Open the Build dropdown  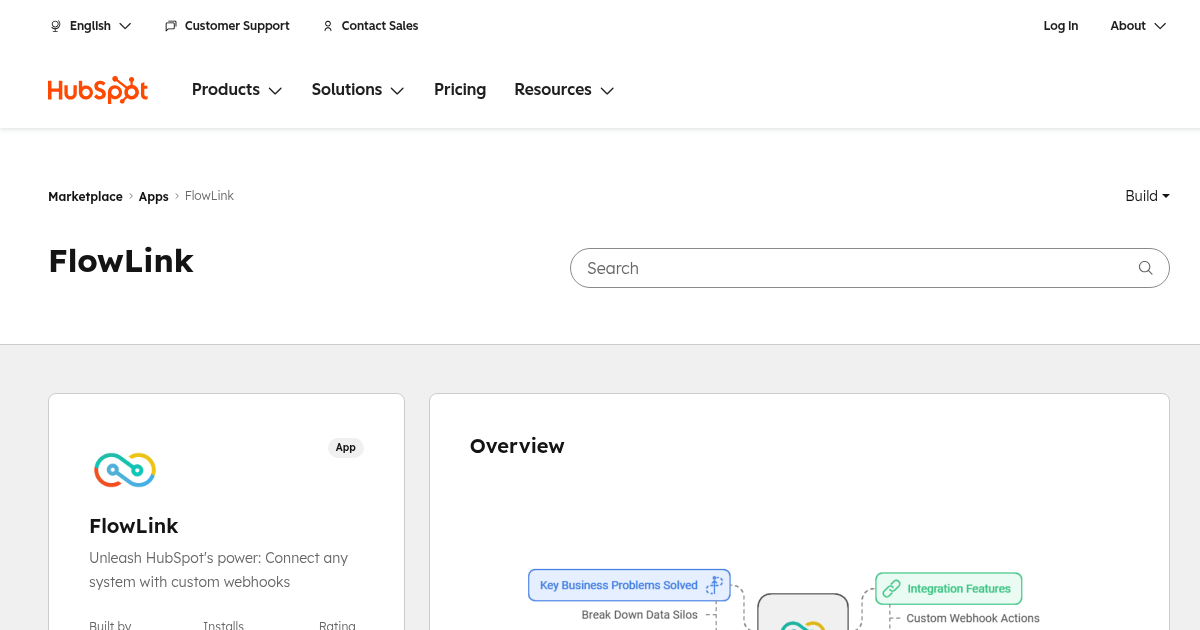coord(1147,196)
